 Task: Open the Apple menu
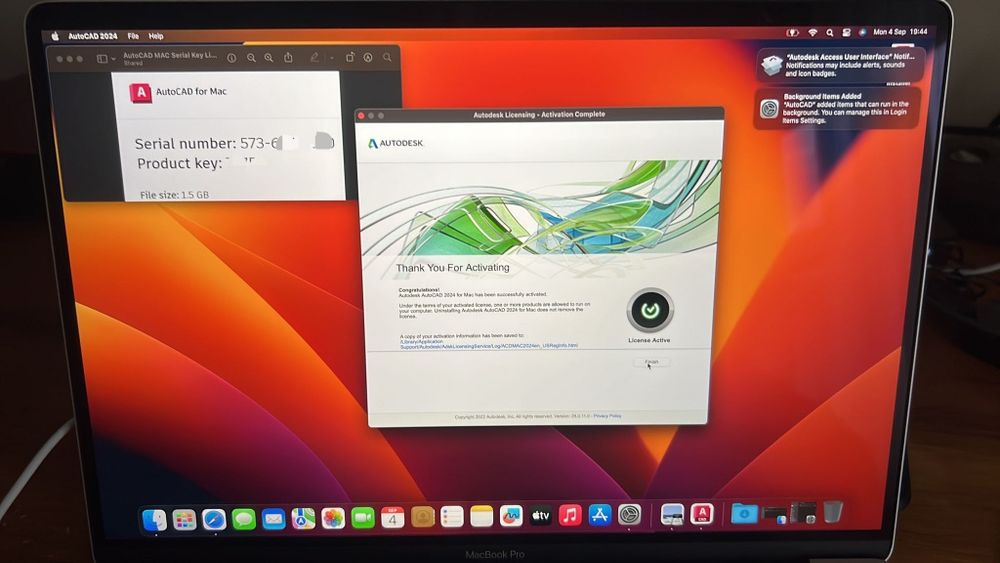pyautogui.click(x=55, y=36)
